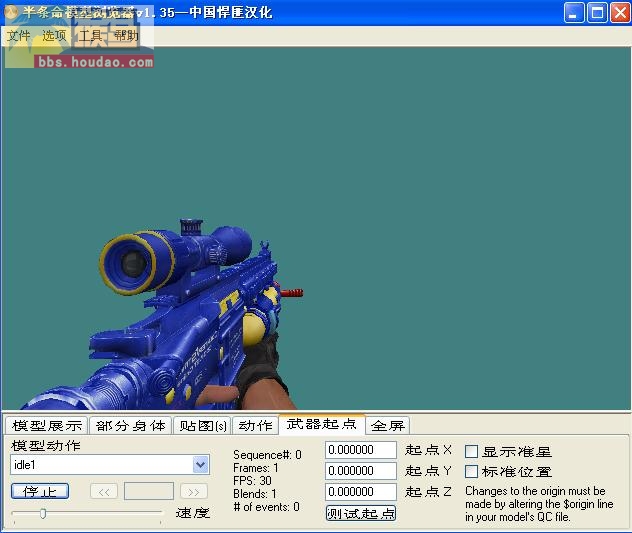Viewport: 632px width, 533px height.
Task: Click the application icon in title bar
Action: pyautogui.click(x=11, y=12)
